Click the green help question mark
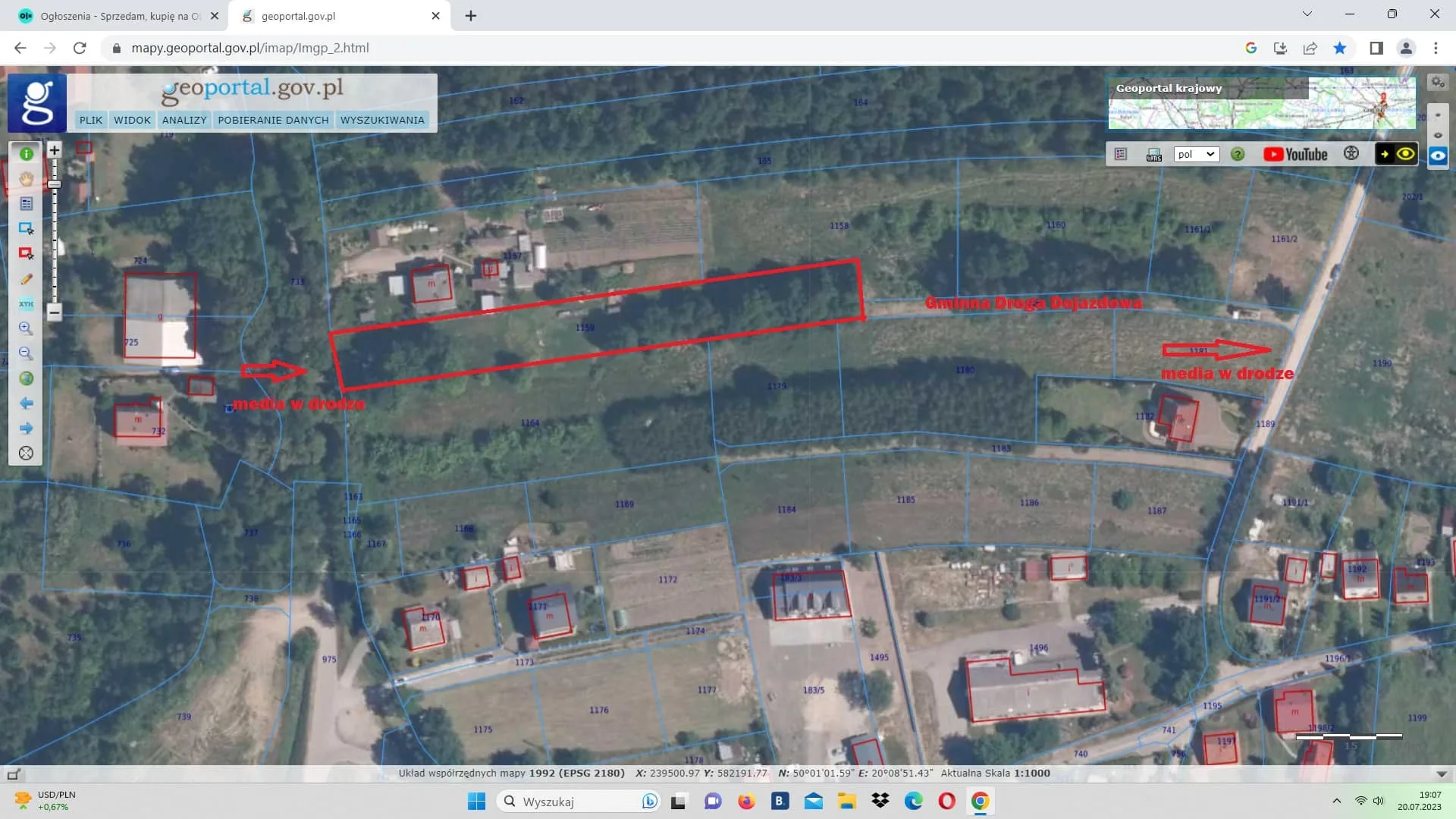Screen dimensions: 1456x819 click(x=1238, y=155)
